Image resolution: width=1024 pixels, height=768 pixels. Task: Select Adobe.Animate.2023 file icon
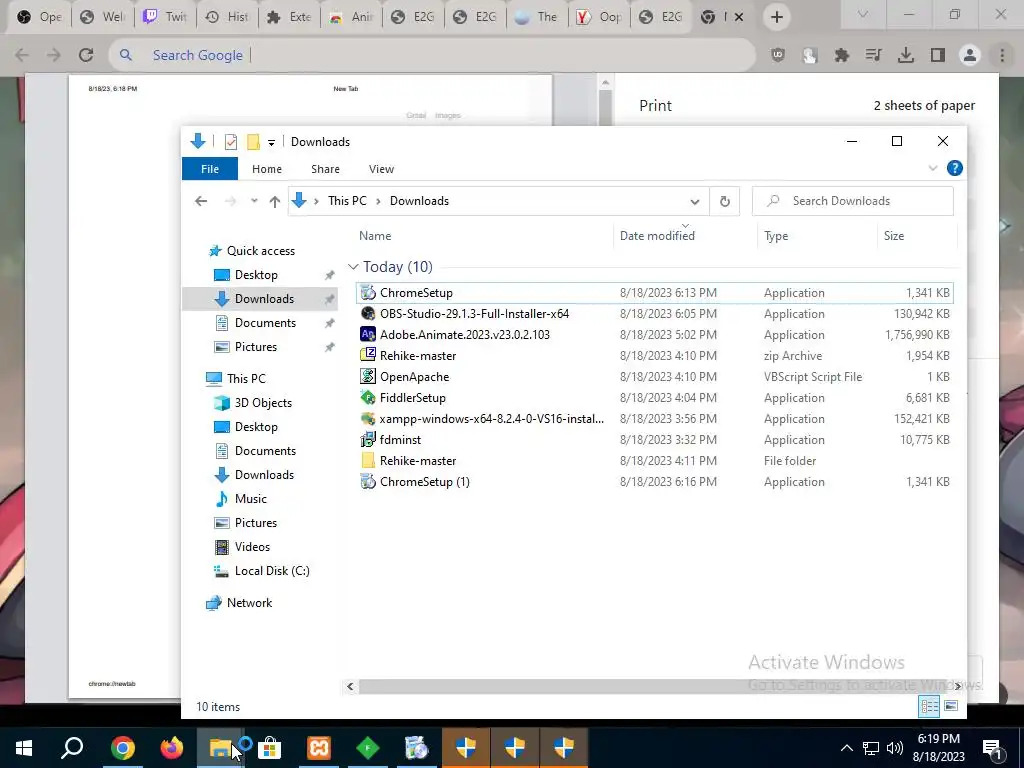[x=368, y=334]
